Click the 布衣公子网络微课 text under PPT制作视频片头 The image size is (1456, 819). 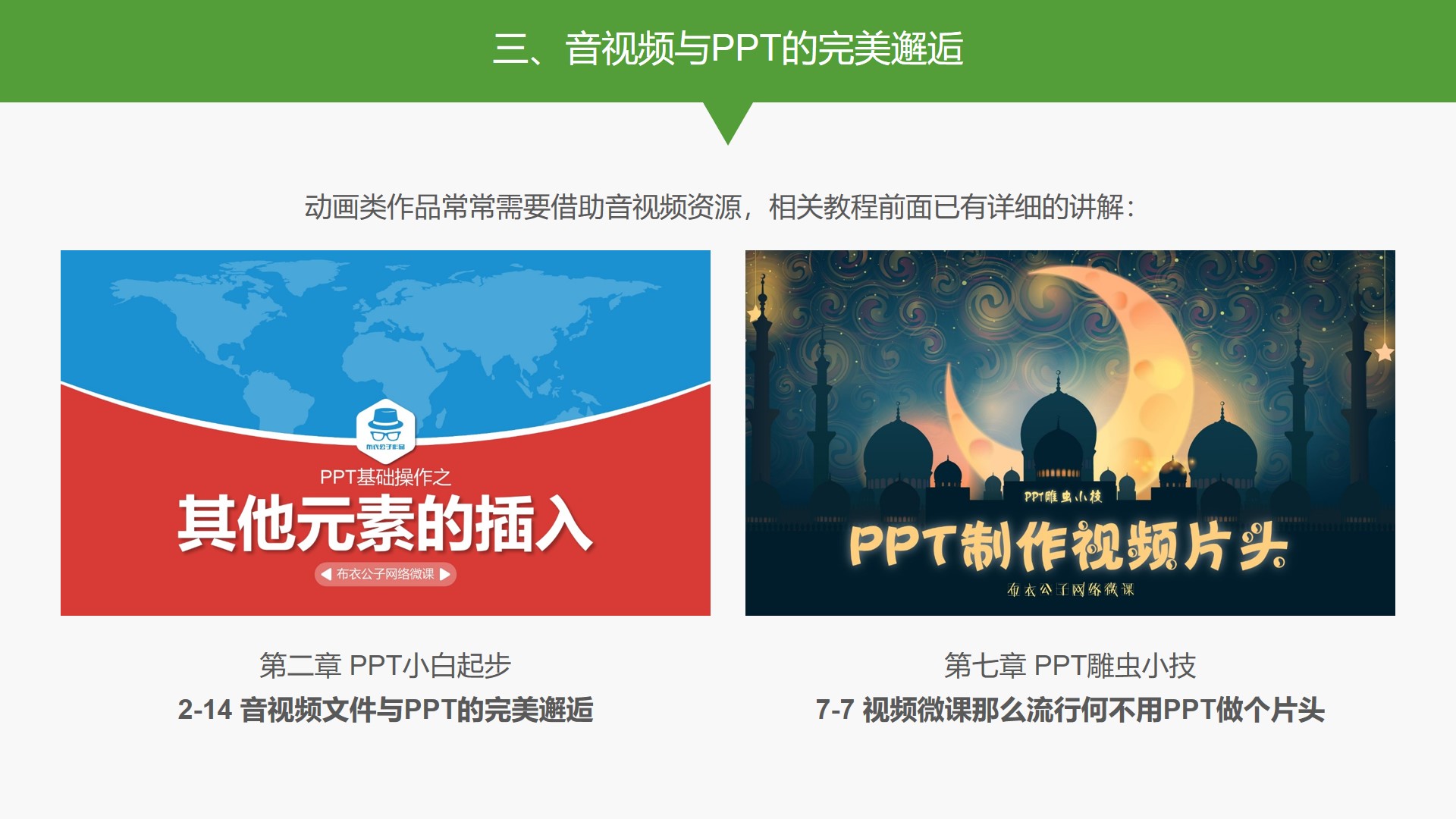click(x=1070, y=589)
